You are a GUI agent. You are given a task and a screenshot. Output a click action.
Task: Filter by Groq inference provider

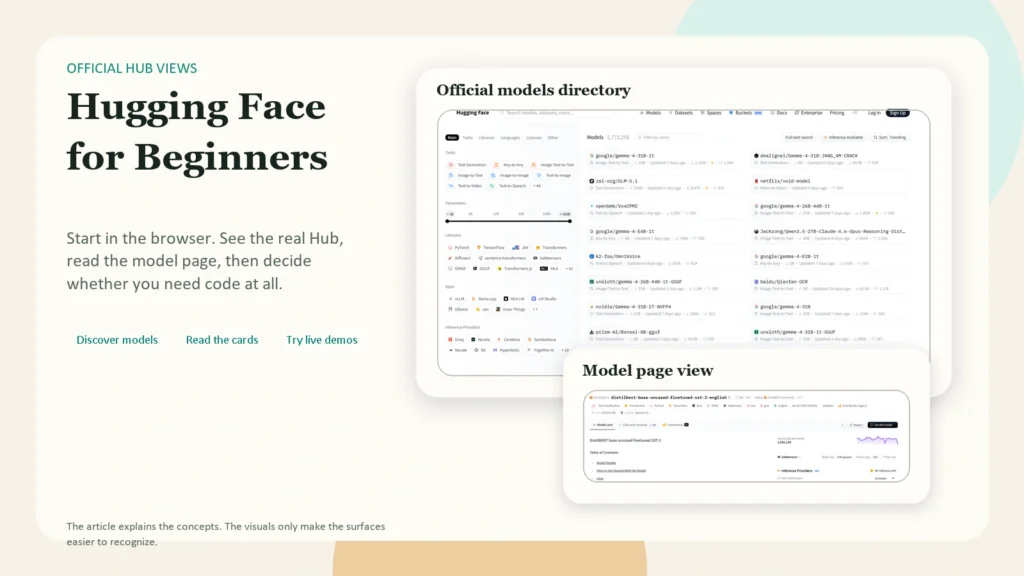click(x=456, y=340)
